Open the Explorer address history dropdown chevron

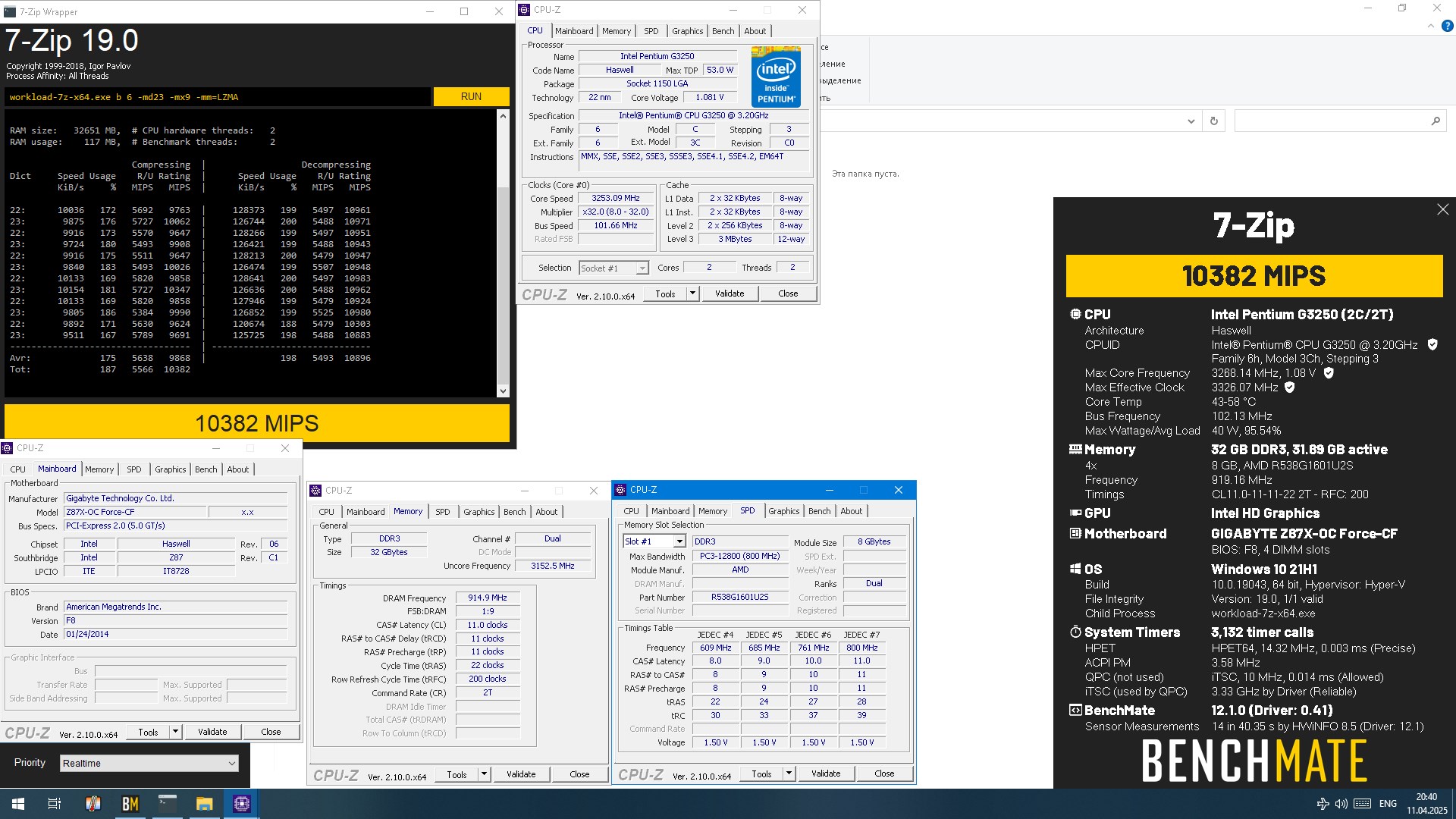(1191, 121)
